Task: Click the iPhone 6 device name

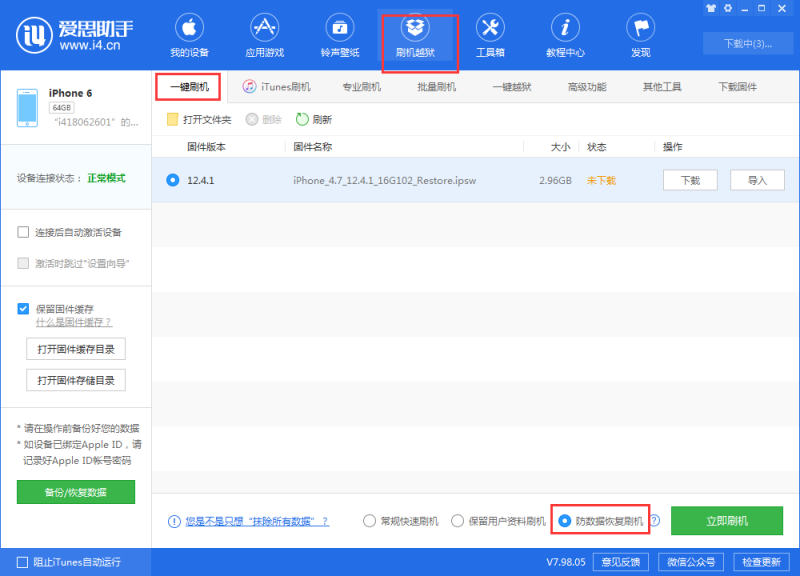Action: (70, 93)
